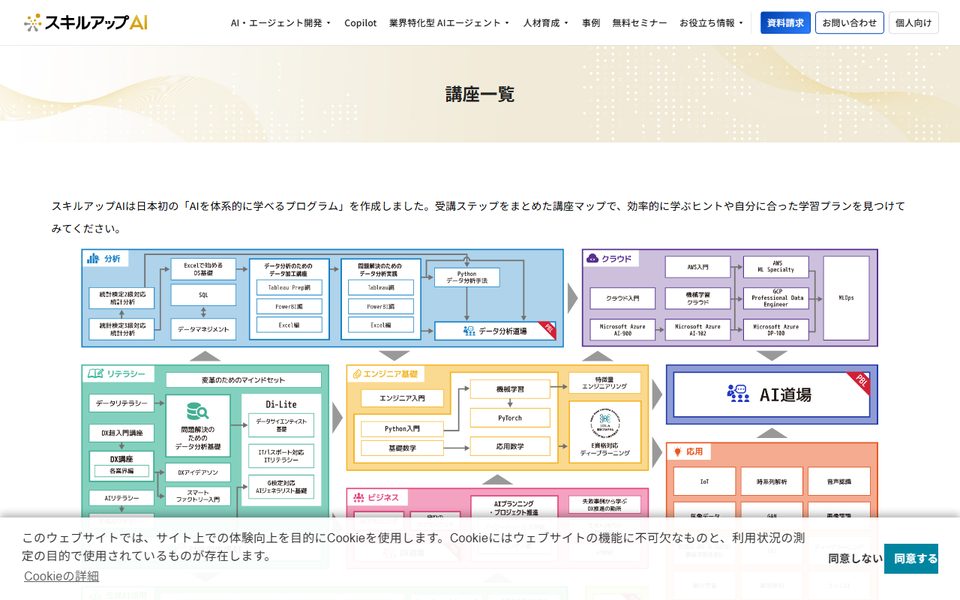The image size is (960, 600).
Task: Select GCP Professional Data Engineer box
Action: pyautogui.click(x=776, y=298)
